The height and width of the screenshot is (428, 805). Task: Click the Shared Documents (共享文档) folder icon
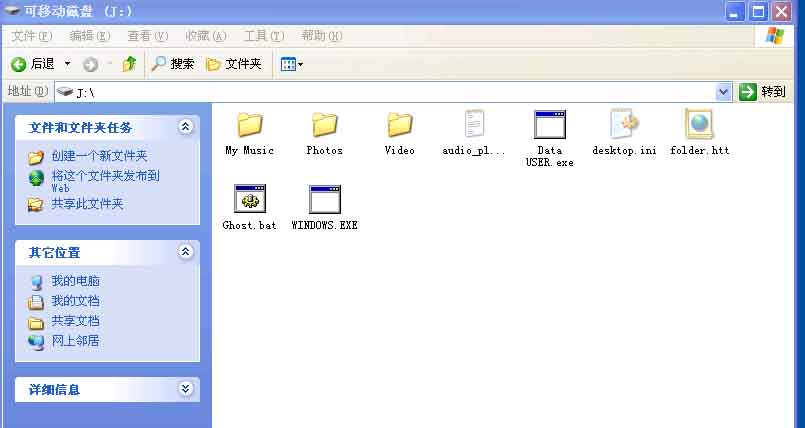click(x=35, y=323)
